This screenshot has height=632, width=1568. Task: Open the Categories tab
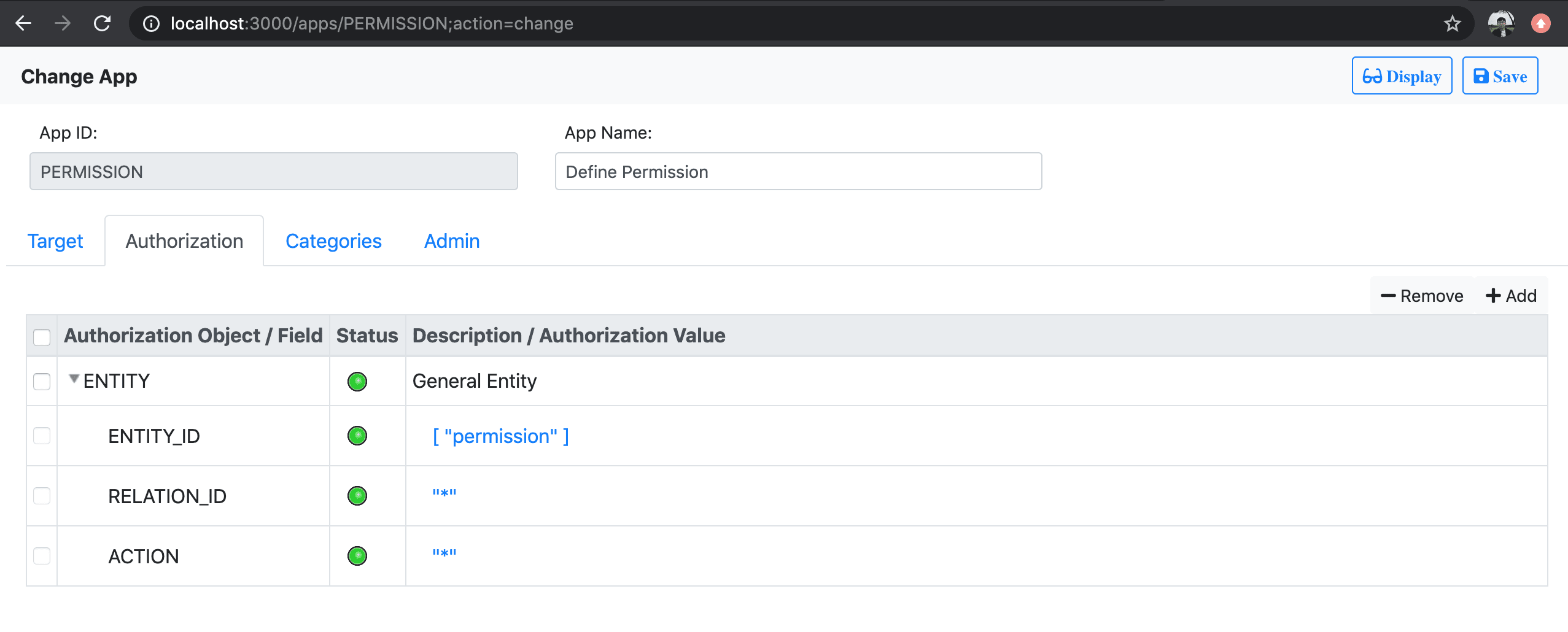(x=333, y=241)
